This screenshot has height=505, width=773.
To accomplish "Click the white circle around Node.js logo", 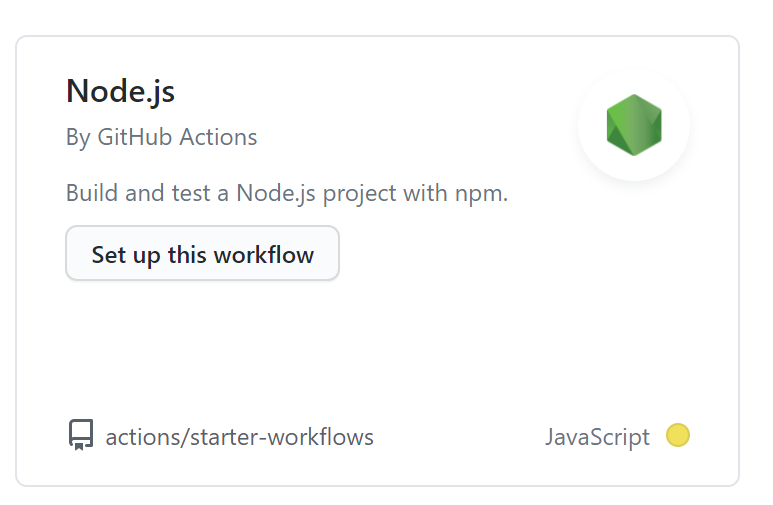I will point(634,125).
